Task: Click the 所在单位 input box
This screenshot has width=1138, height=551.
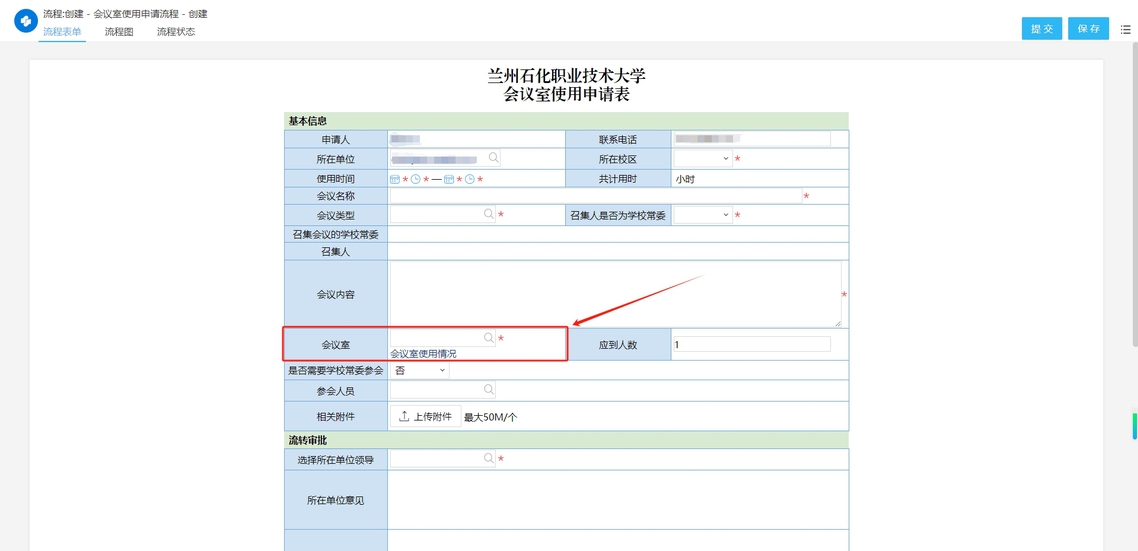Action: pyautogui.click(x=445, y=158)
